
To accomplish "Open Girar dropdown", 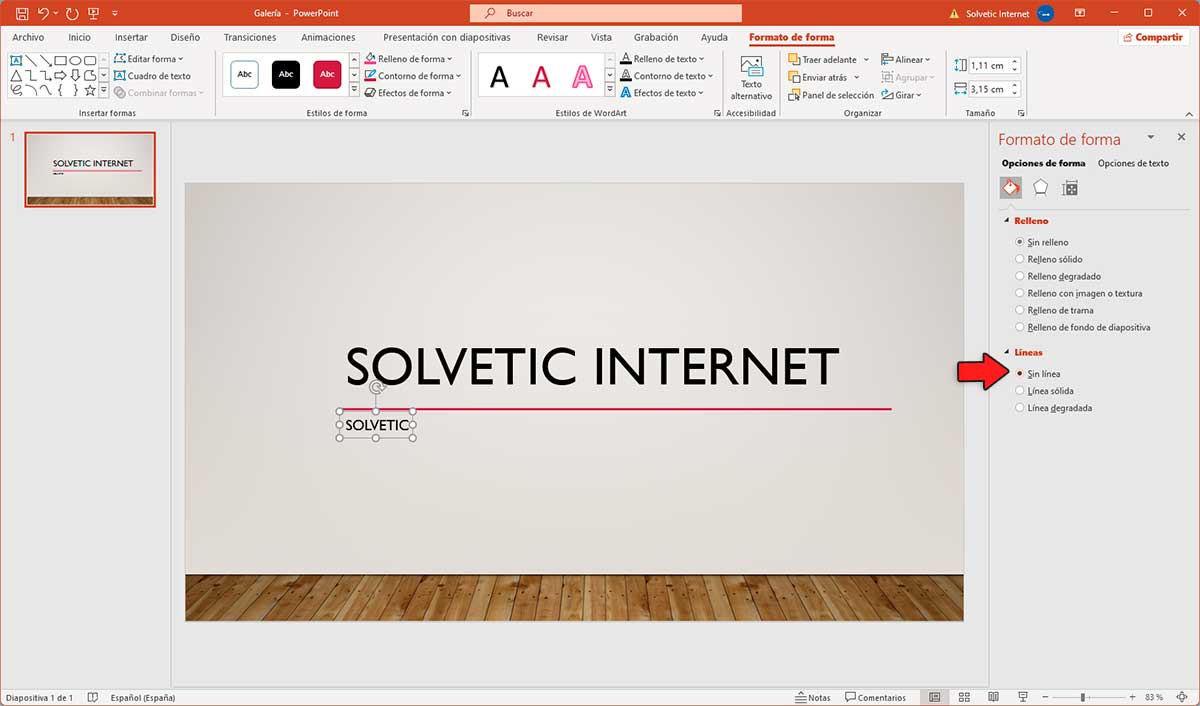I will pyautogui.click(x=900, y=95).
